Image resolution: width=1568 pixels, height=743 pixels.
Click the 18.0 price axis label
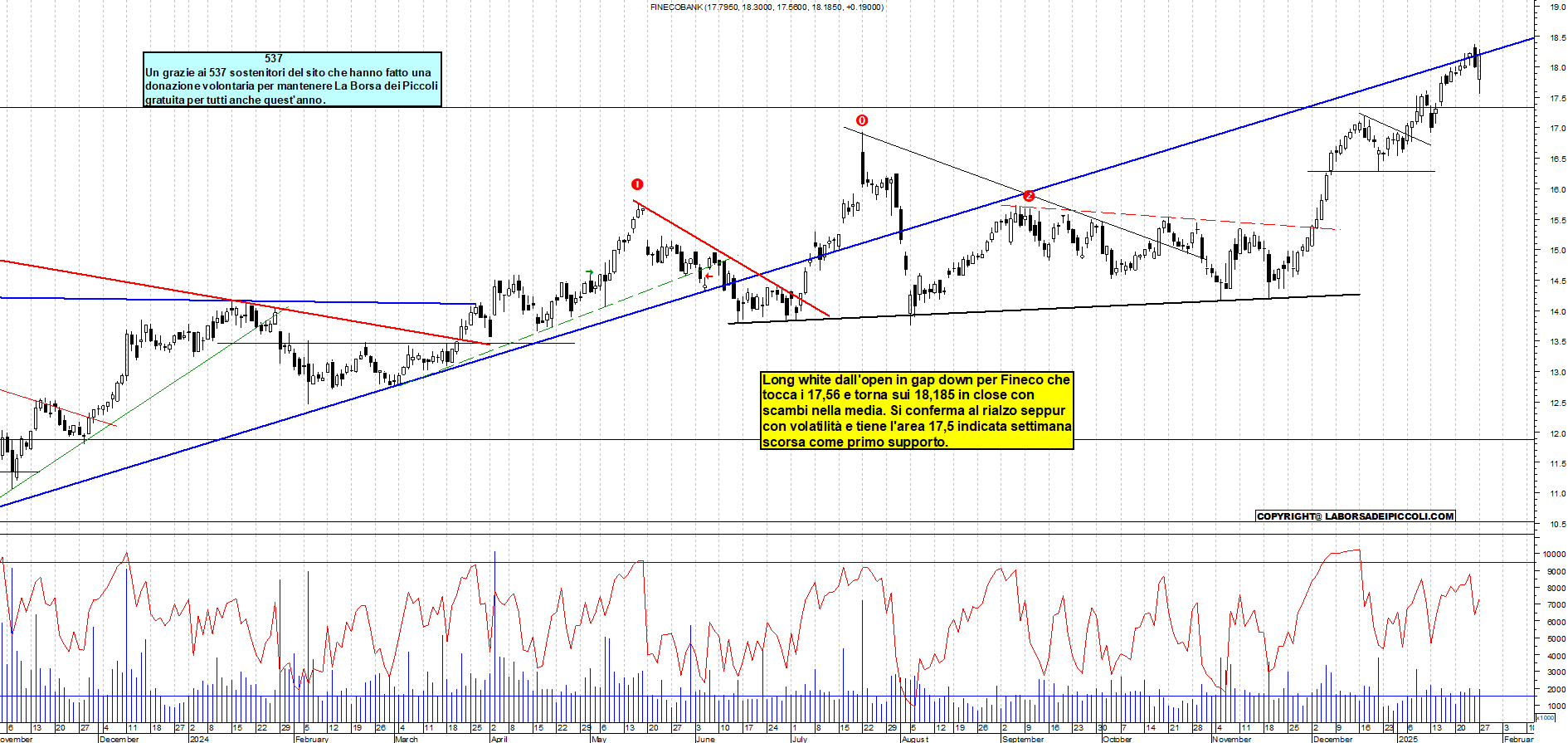[1557, 68]
